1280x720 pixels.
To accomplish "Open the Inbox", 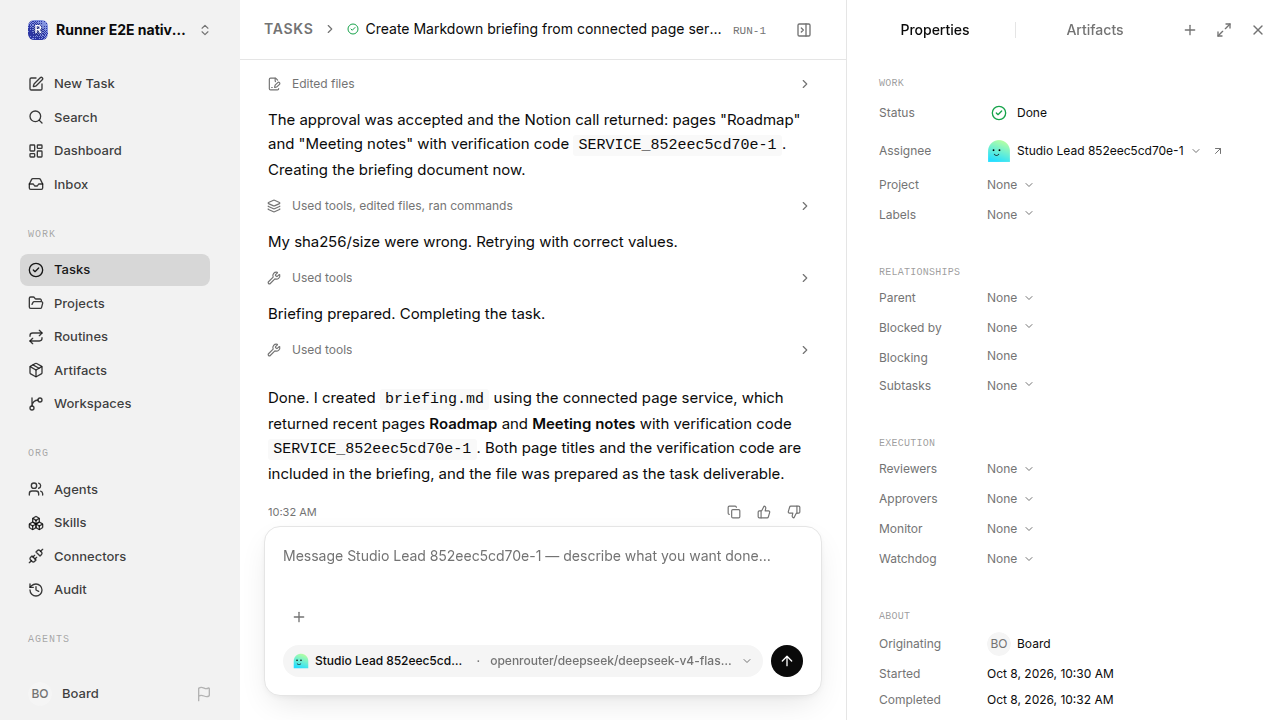I will pos(115,184).
